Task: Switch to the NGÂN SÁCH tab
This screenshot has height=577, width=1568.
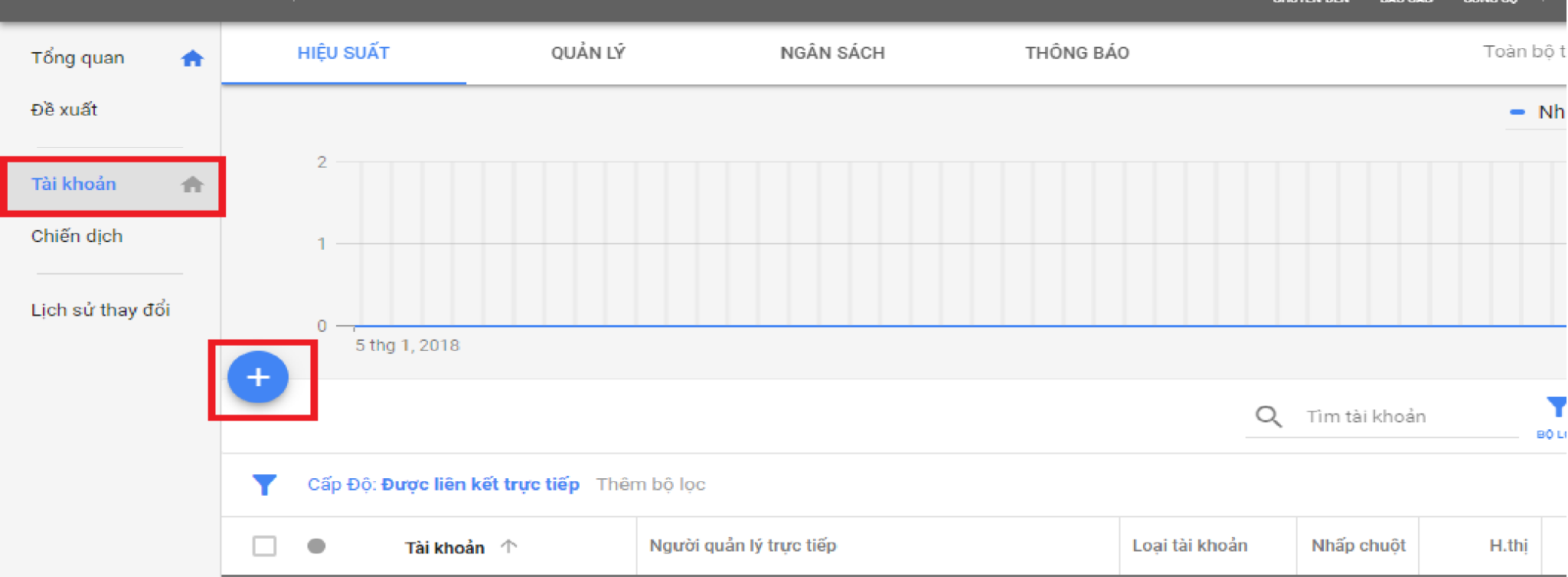Action: pos(832,53)
